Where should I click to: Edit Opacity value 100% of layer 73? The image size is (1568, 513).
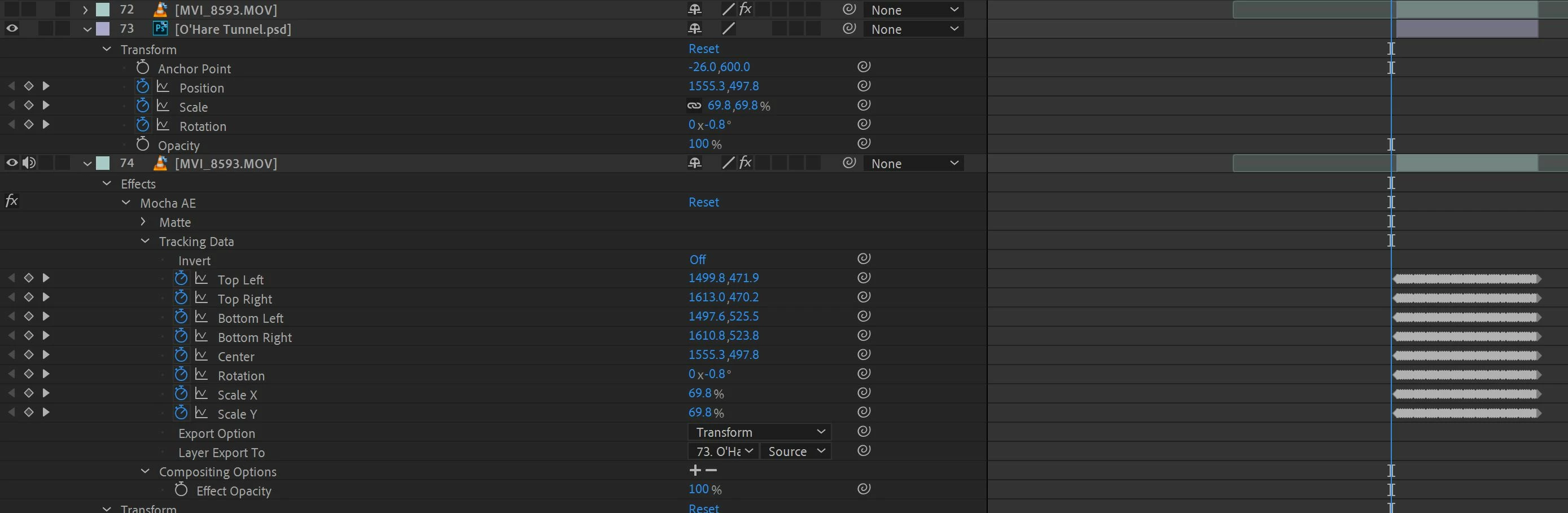[705, 143]
